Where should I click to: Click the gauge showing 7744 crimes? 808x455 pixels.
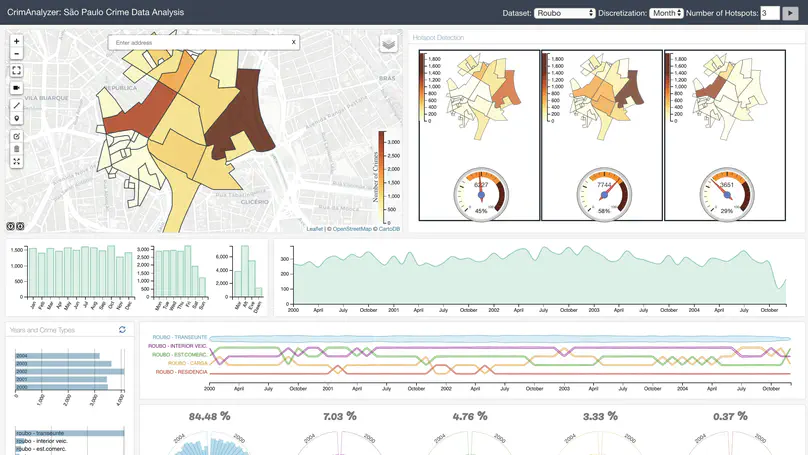604,194
